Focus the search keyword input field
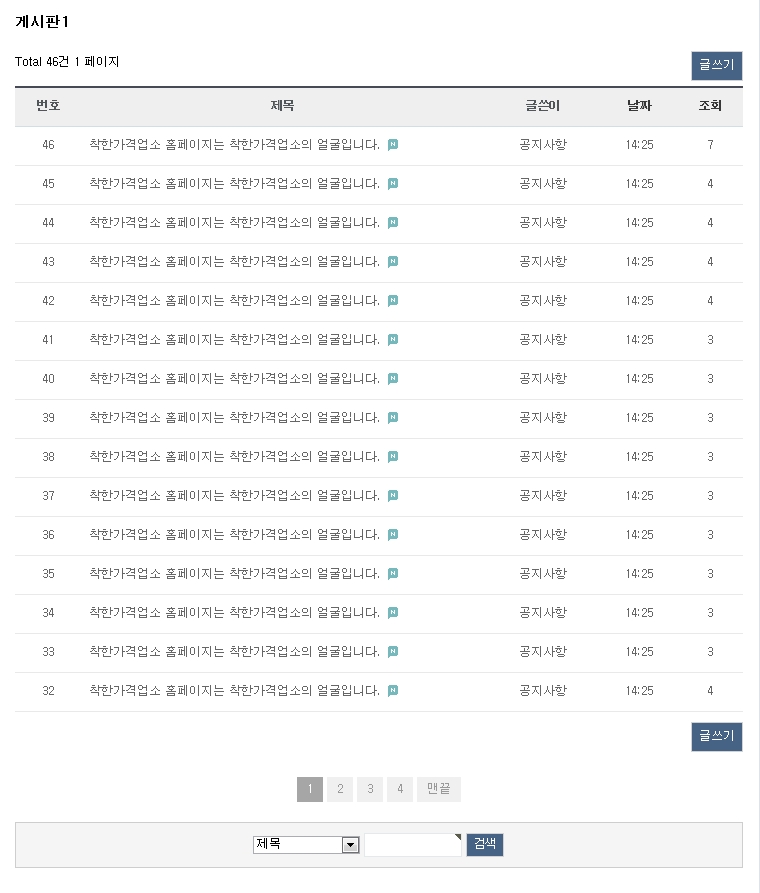Screen dimensions: 760x893 [x=413, y=845]
